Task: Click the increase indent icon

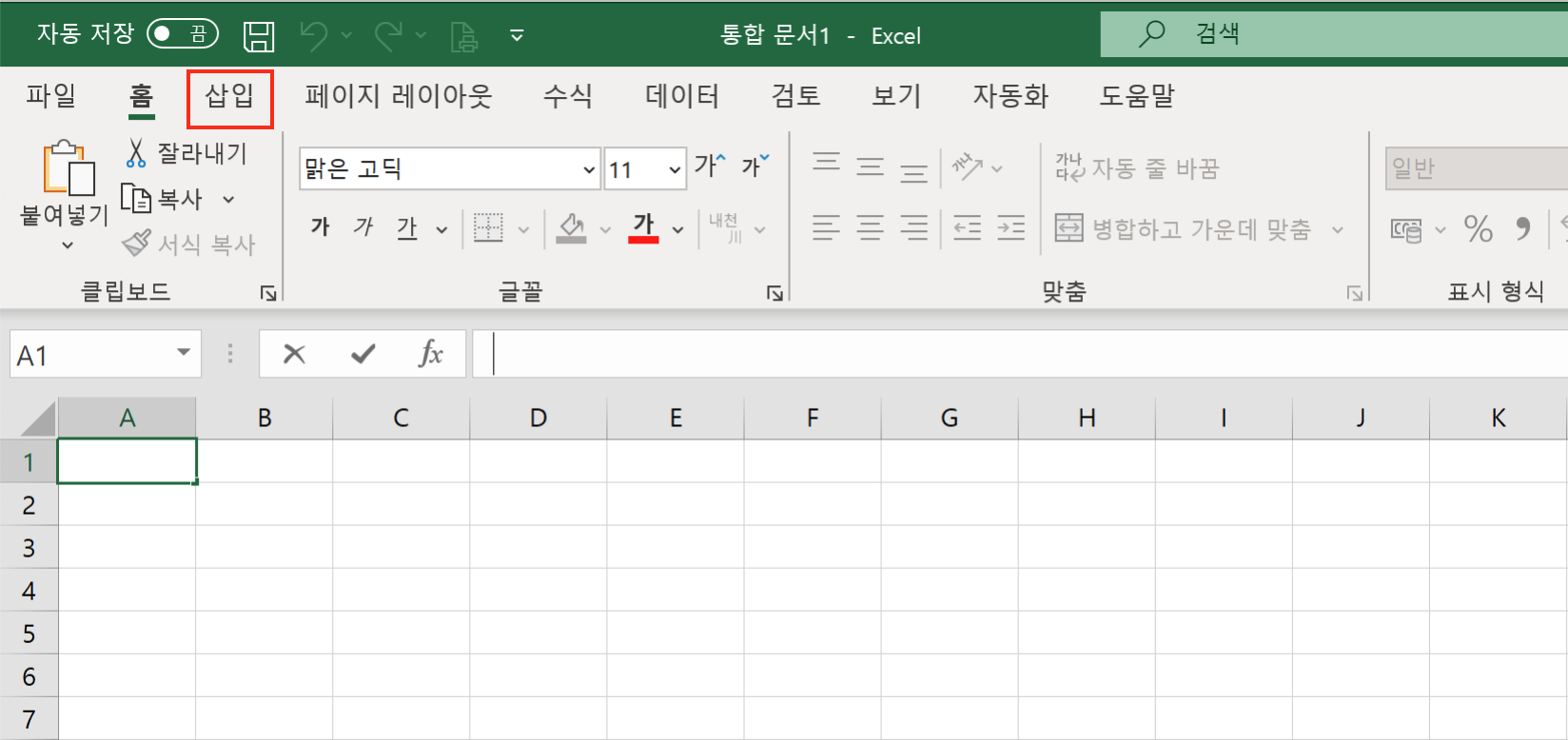Action: (x=1010, y=228)
